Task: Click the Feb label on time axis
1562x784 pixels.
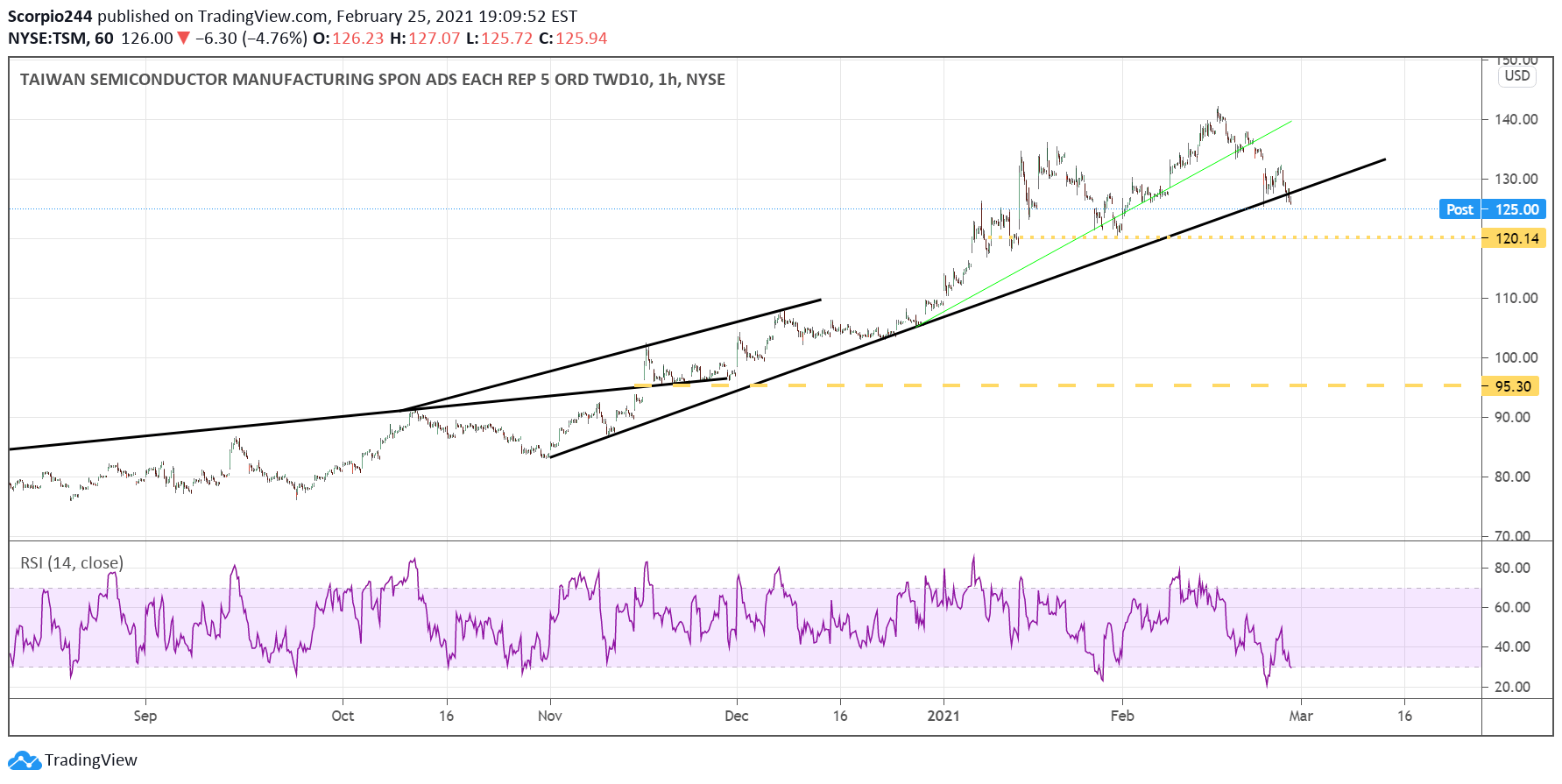Action: pyautogui.click(x=1122, y=716)
